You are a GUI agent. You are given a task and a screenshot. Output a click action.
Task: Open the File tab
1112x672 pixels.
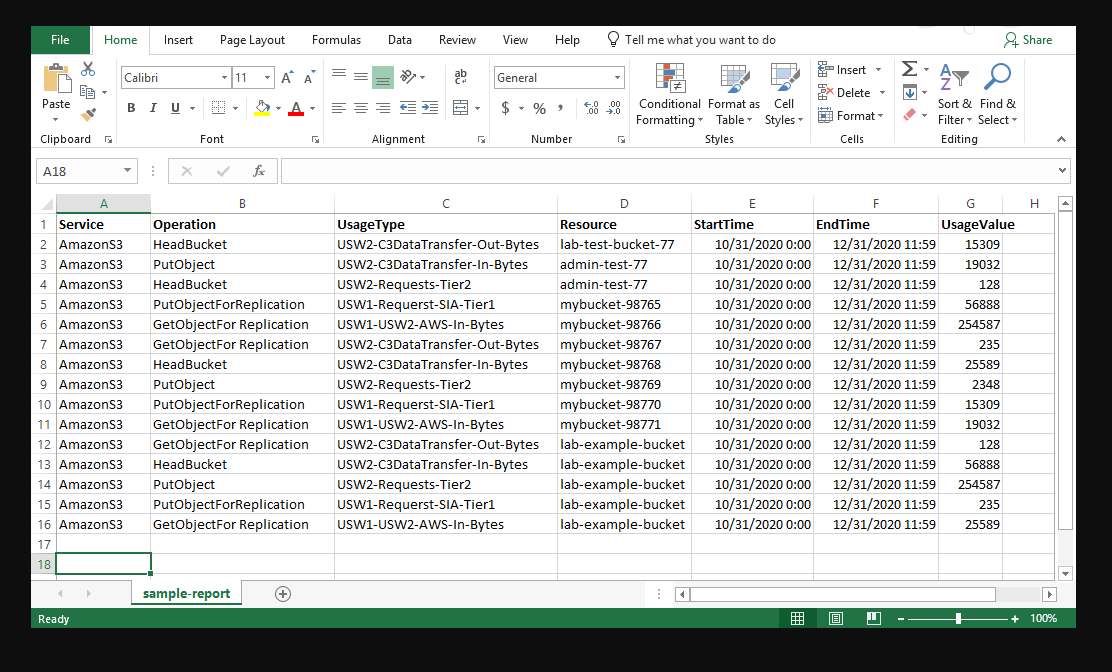(x=60, y=40)
